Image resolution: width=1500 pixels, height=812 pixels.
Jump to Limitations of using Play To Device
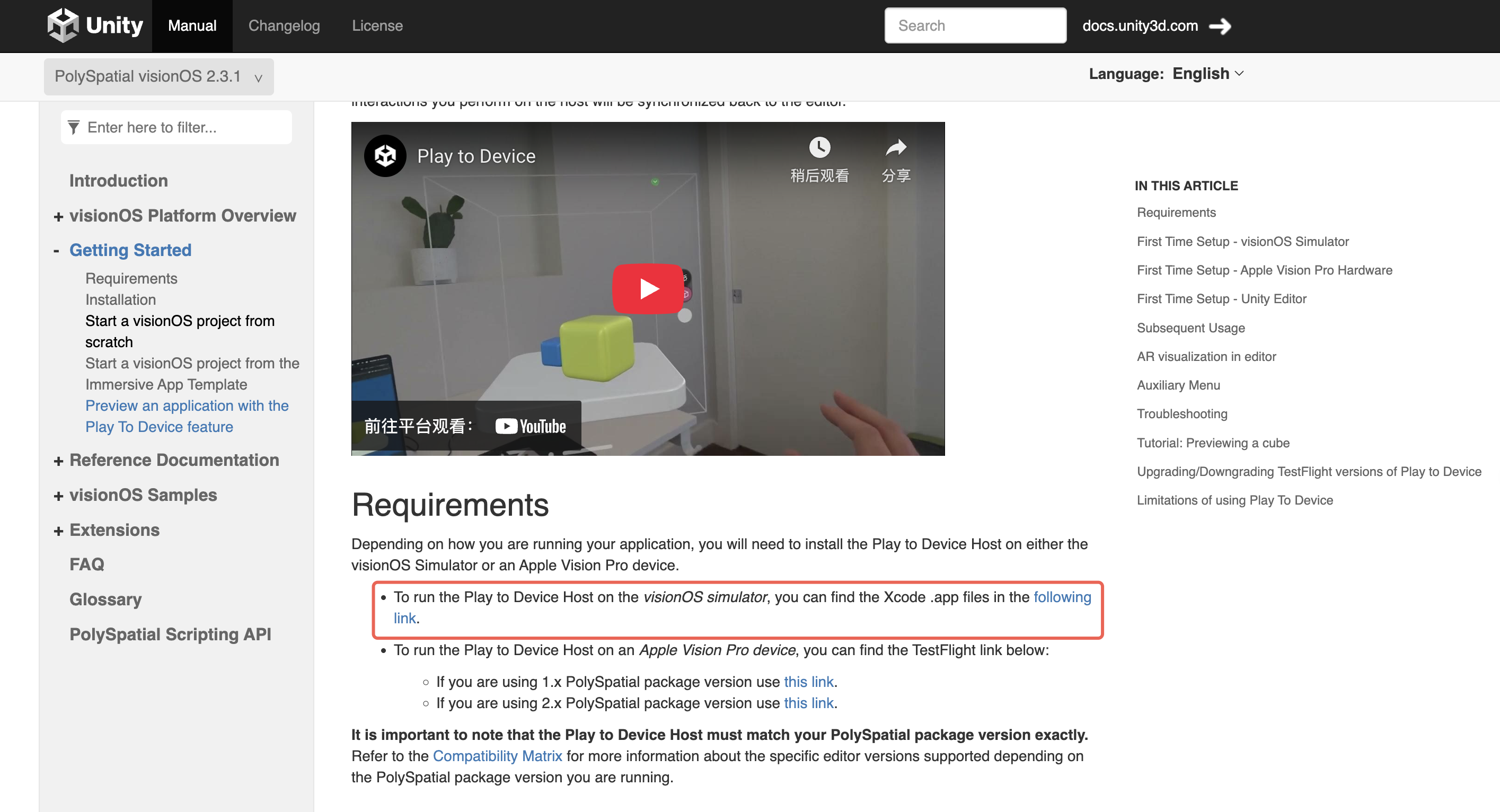[x=1234, y=500]
